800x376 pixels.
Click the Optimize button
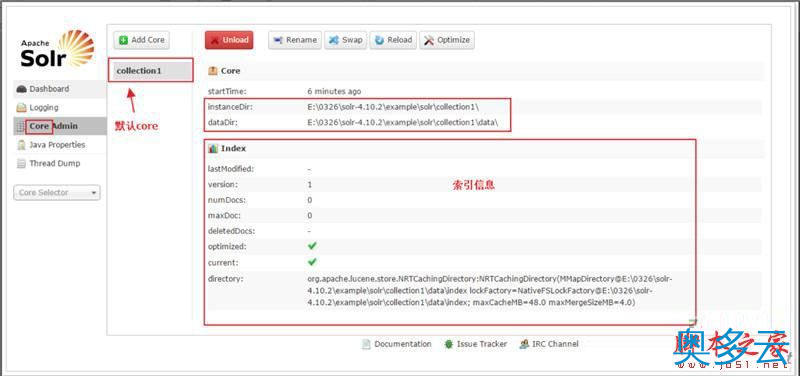tap(447, 40)
